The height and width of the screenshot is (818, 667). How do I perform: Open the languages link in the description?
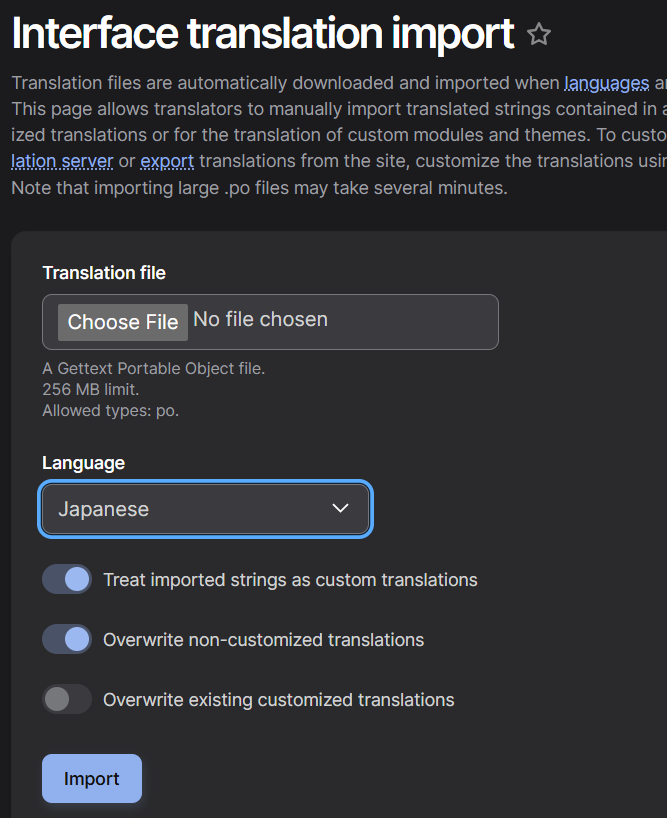tap(607, 83)
